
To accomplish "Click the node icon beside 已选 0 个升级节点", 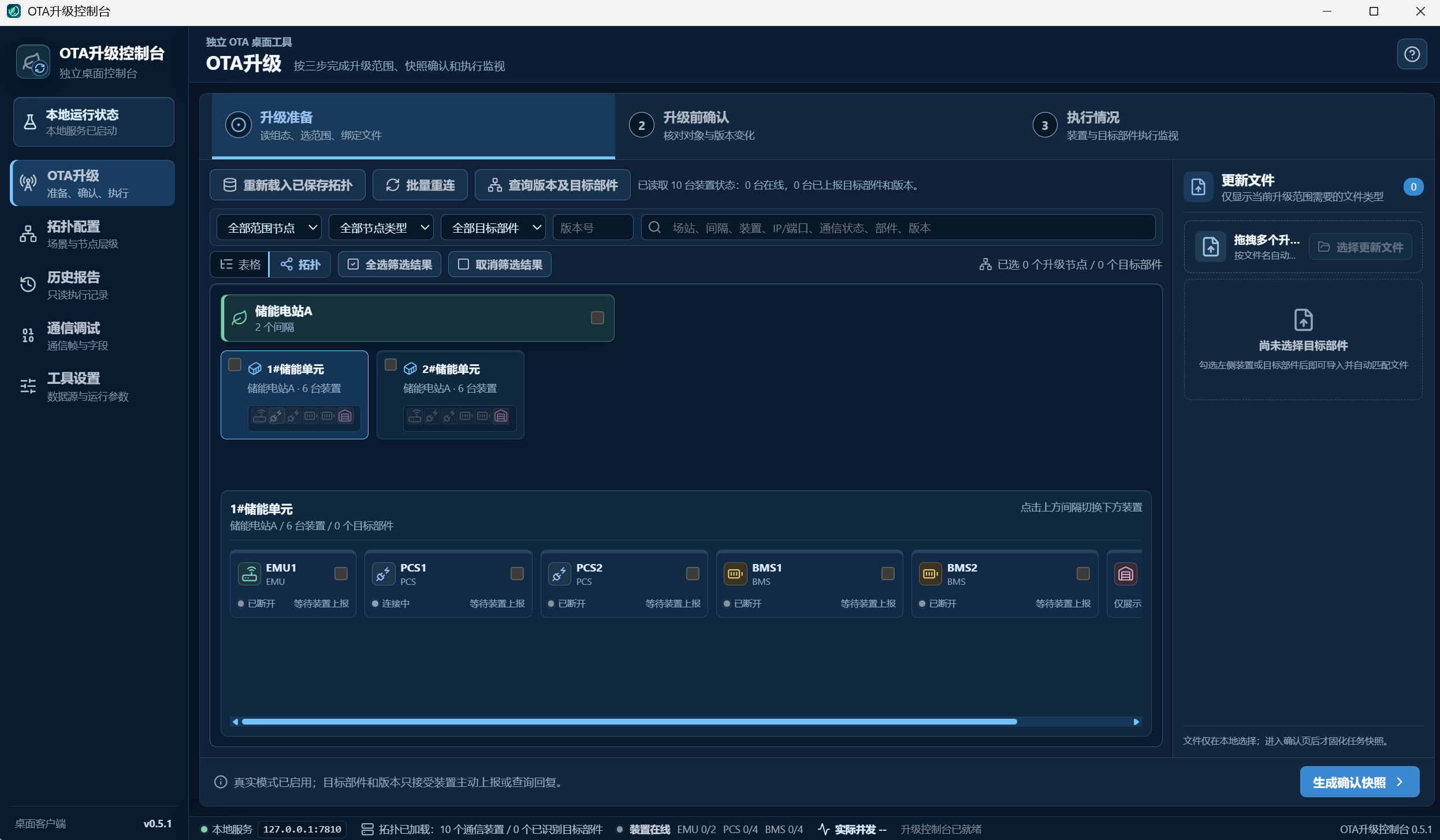I will tap(985, 264).
